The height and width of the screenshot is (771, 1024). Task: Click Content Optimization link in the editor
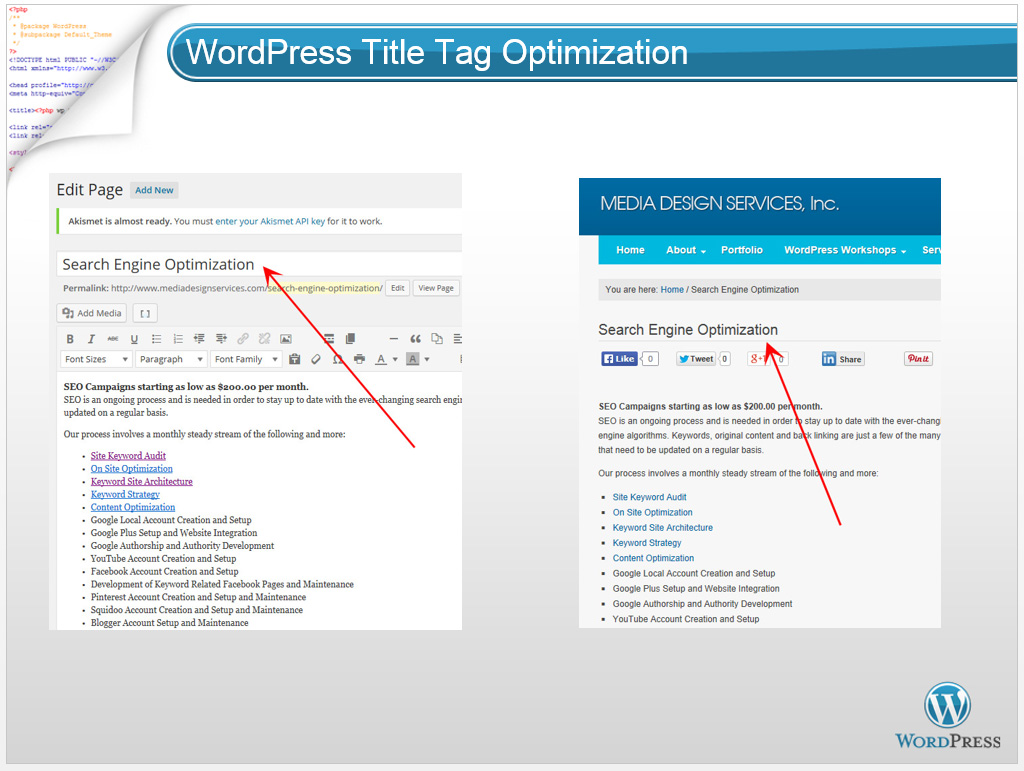point(133,507)
